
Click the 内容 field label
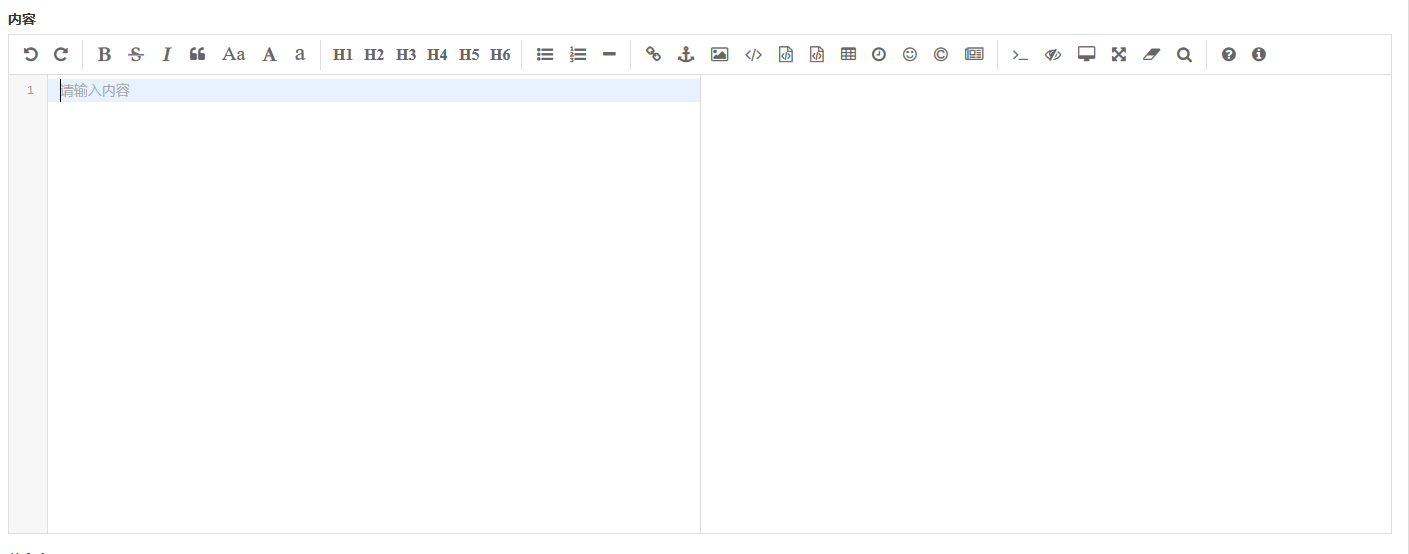[22, 19]
